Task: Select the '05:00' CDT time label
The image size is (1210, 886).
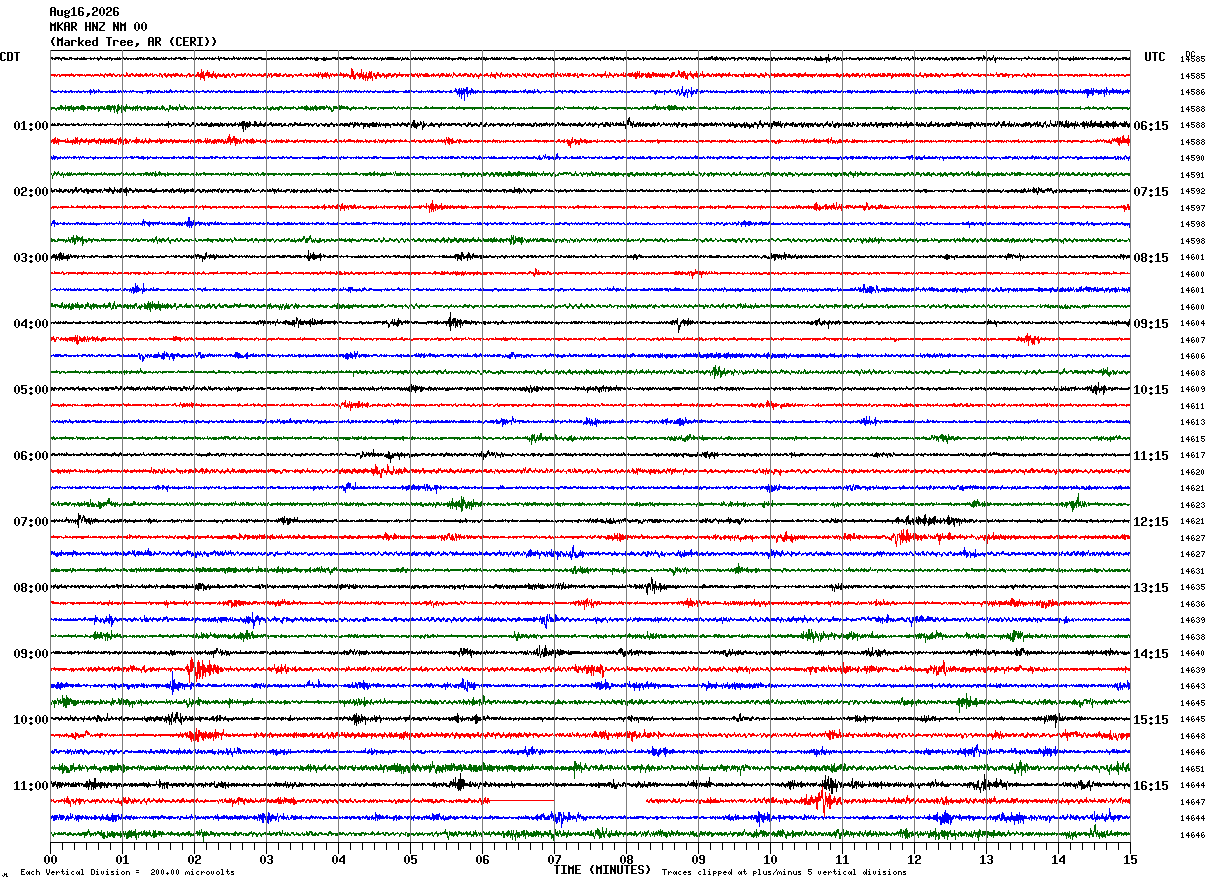Action: pyautogui.click(x=31, y=390)
